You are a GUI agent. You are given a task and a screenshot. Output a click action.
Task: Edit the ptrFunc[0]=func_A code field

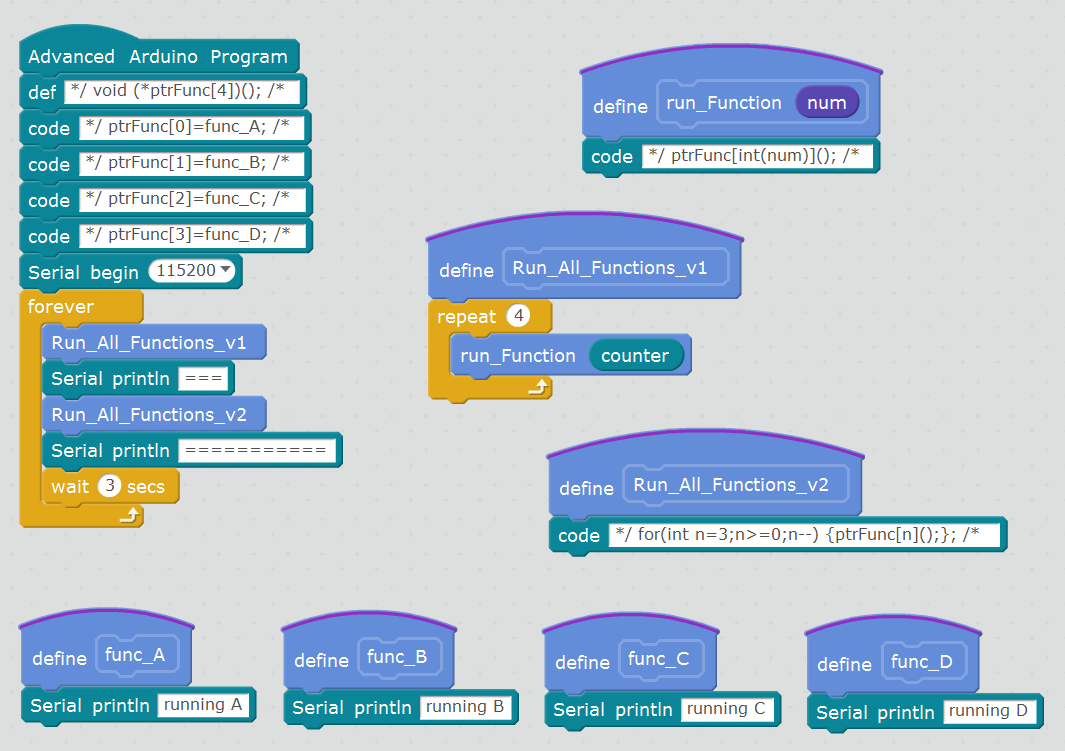click(188, 128)
